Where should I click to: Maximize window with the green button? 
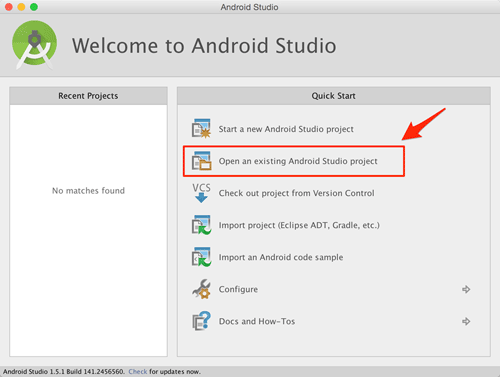34,7
